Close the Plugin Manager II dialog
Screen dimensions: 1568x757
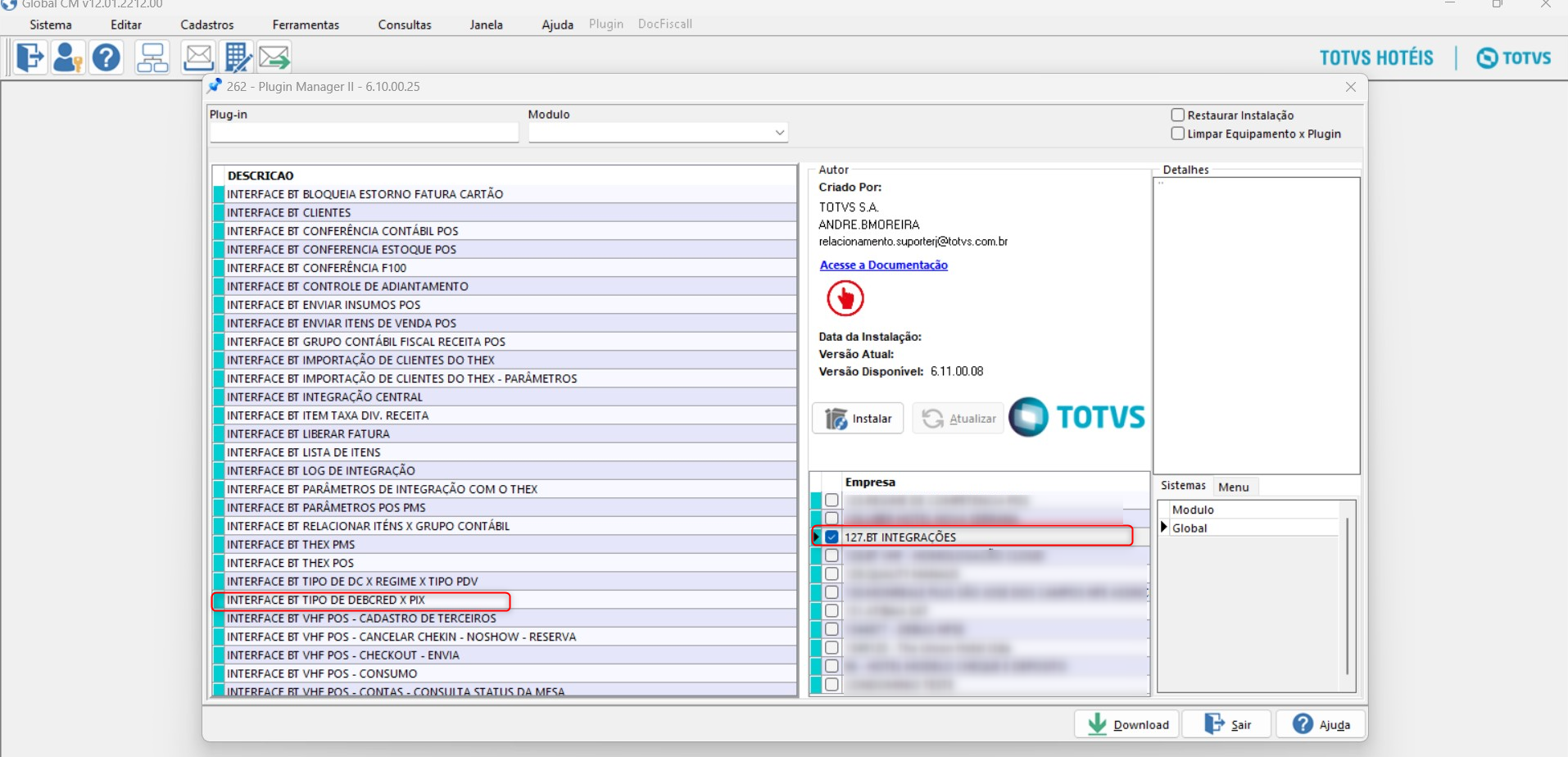1351,87
